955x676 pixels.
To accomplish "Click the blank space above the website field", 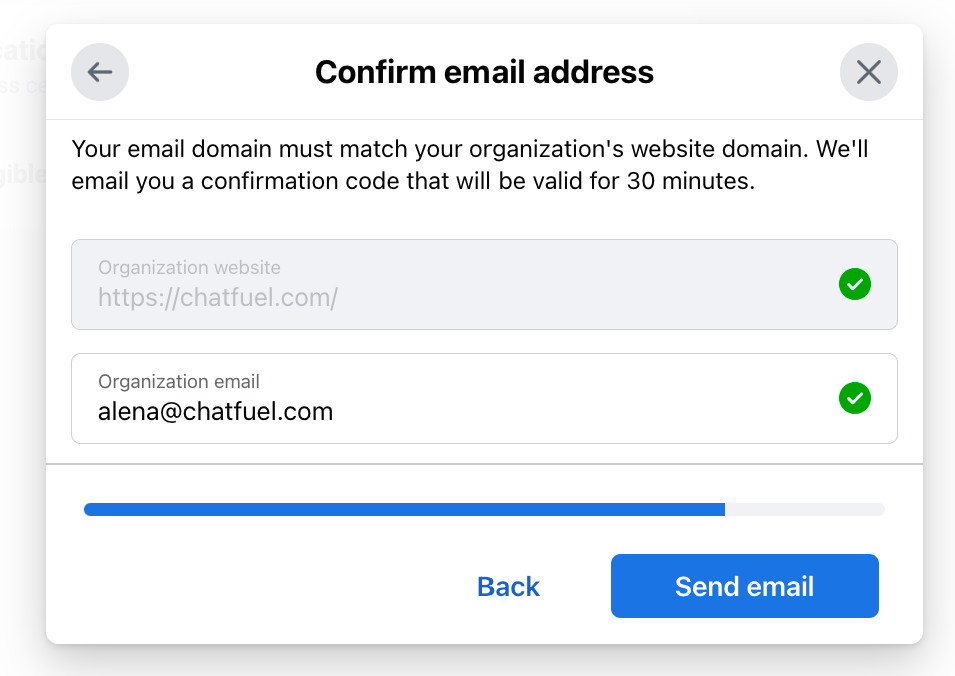I will coord(484,218).
